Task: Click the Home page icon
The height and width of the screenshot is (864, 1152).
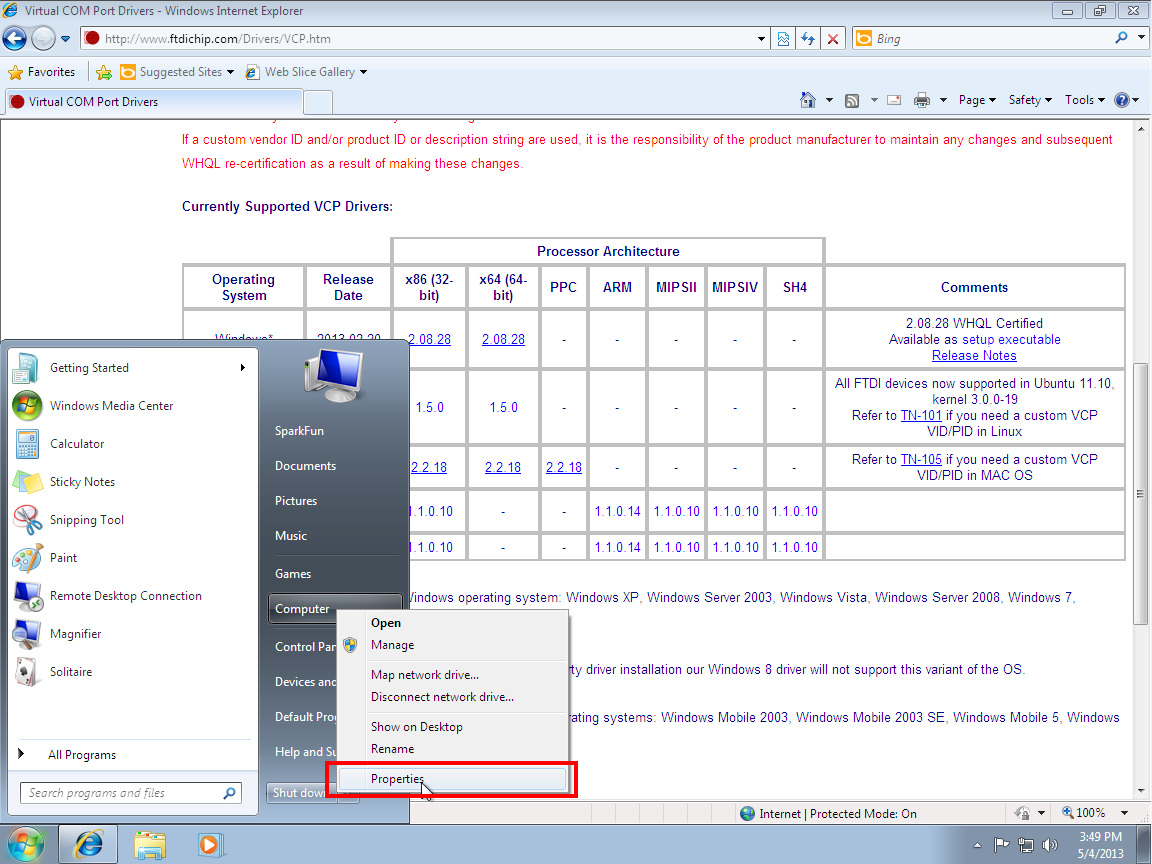Action: [x=808, y=100]
